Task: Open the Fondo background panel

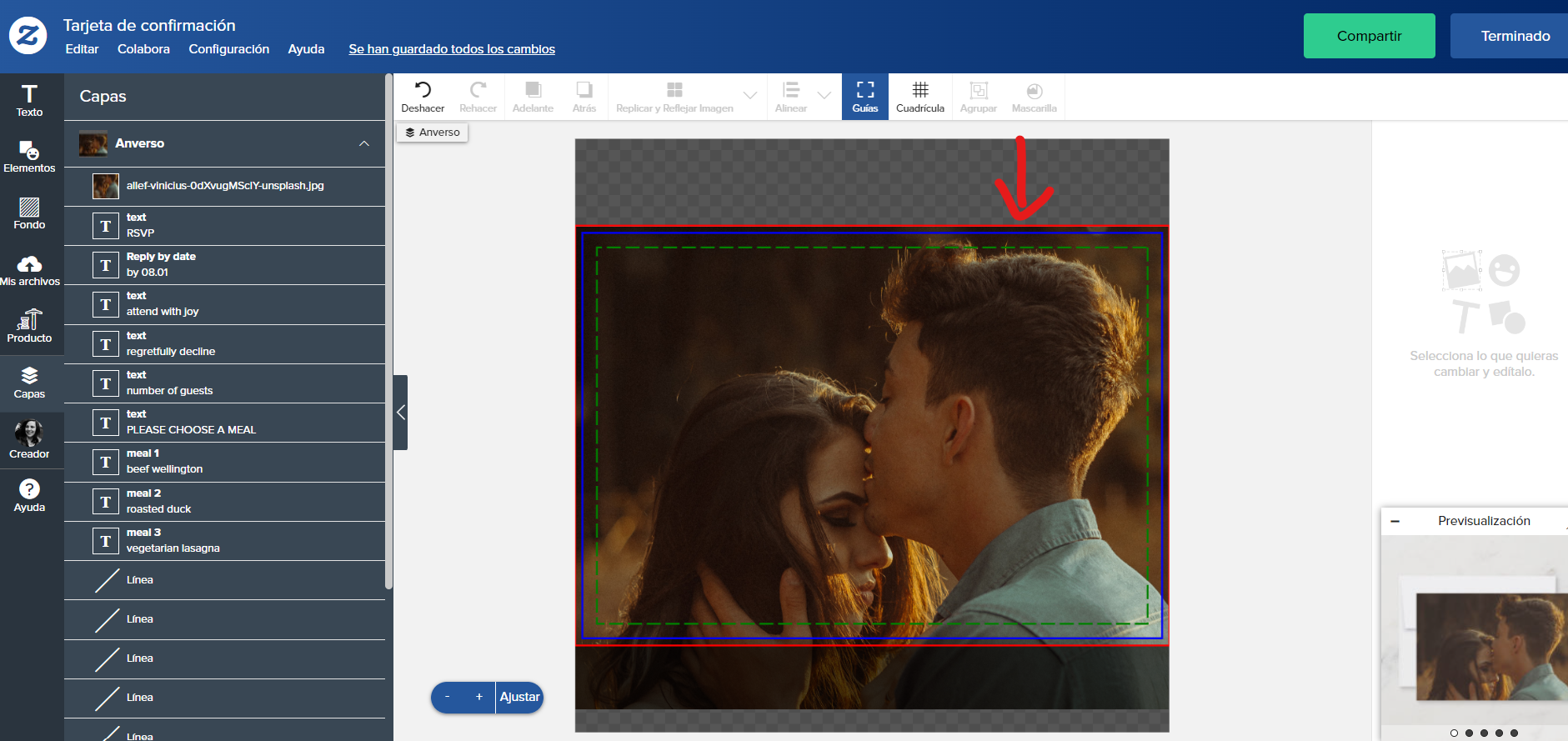Action: pos(29,214)
